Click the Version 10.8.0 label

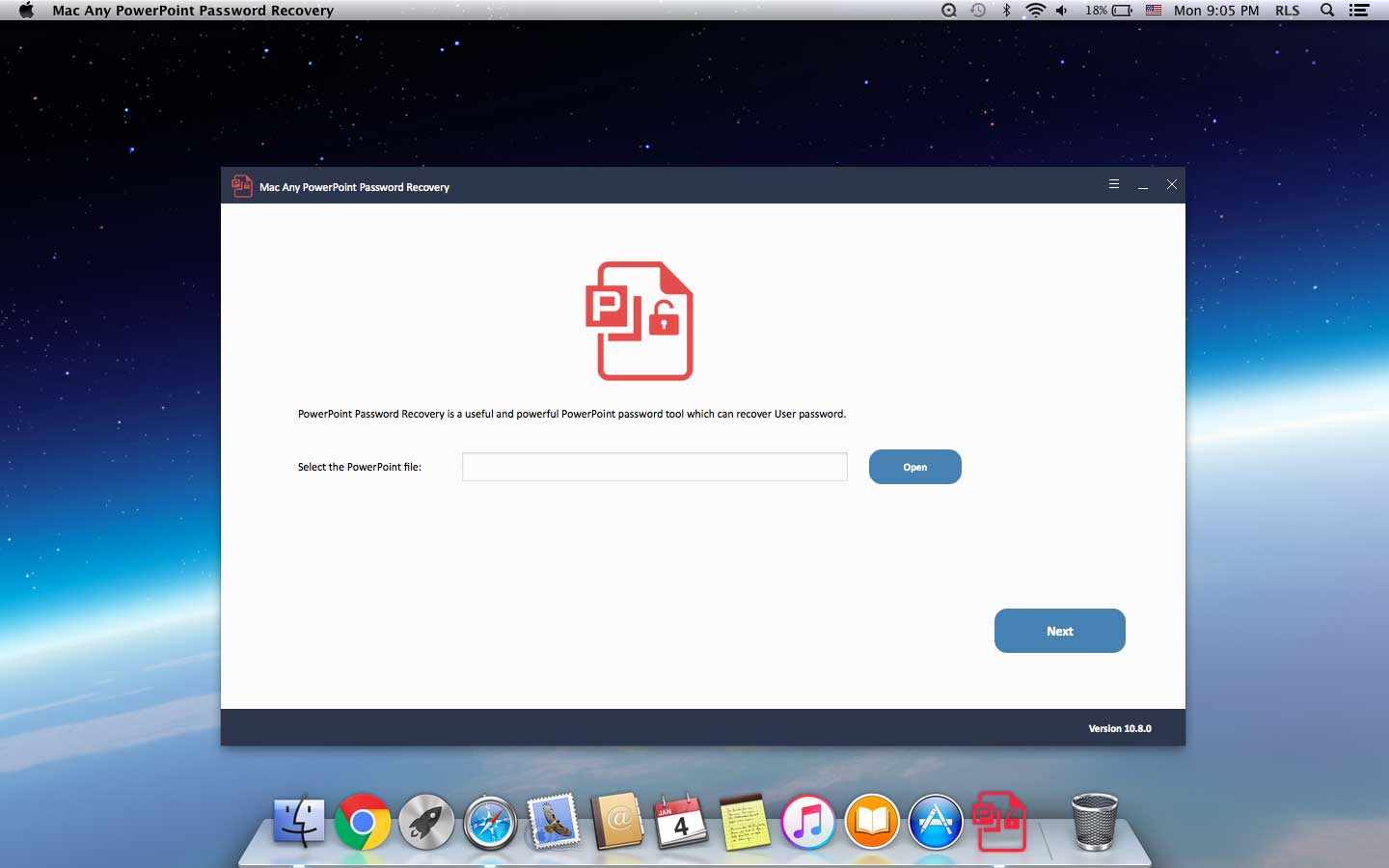pos(1120,728)
